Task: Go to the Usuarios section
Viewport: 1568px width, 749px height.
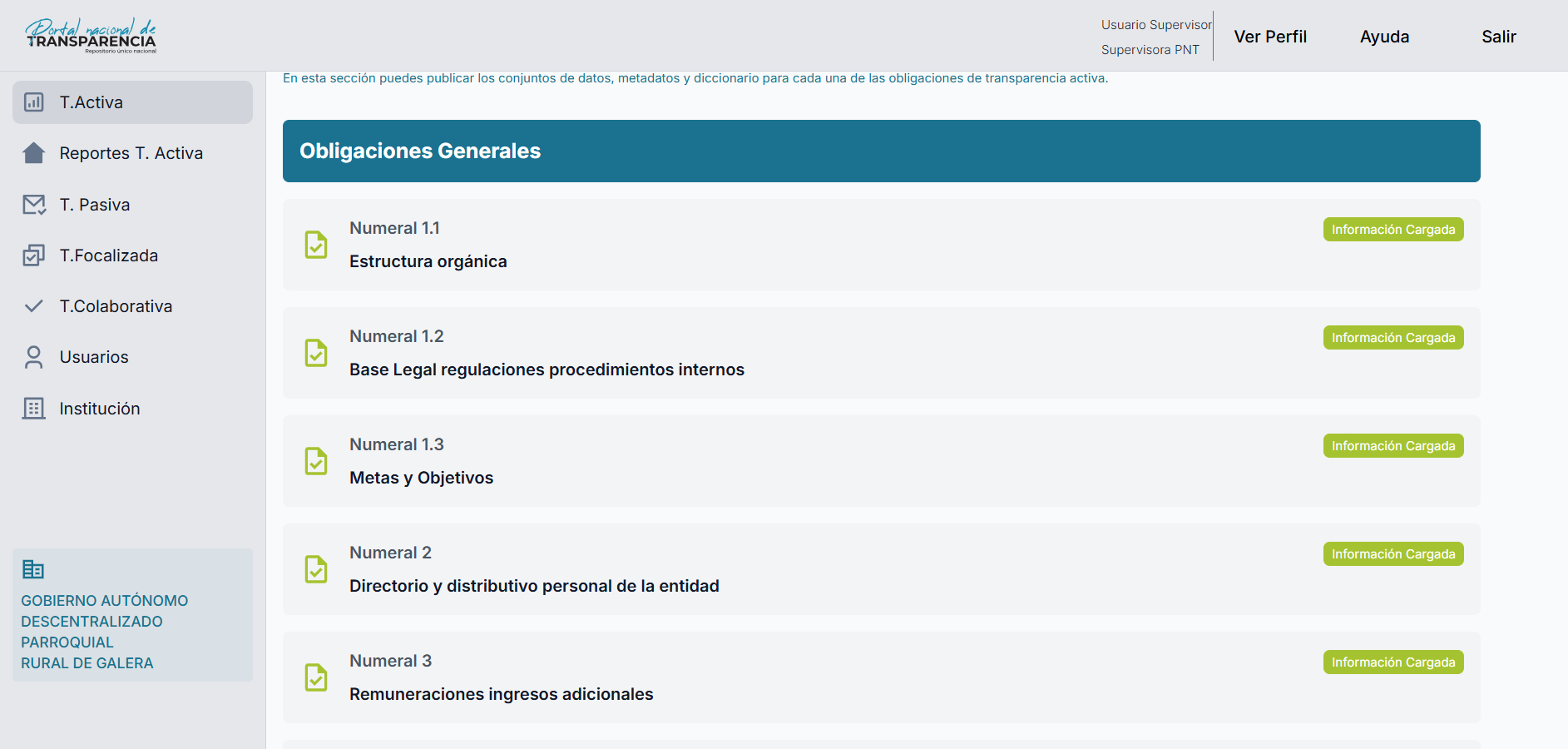Action: (94, 357)
